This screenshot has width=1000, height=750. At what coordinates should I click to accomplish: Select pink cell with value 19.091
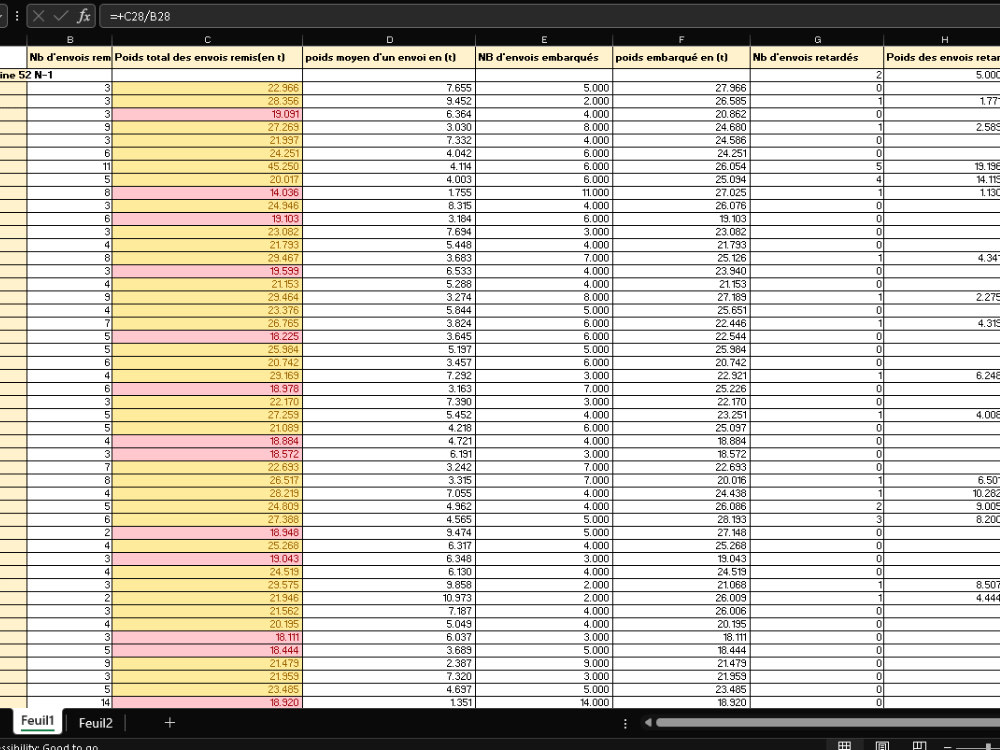point(207,114)
